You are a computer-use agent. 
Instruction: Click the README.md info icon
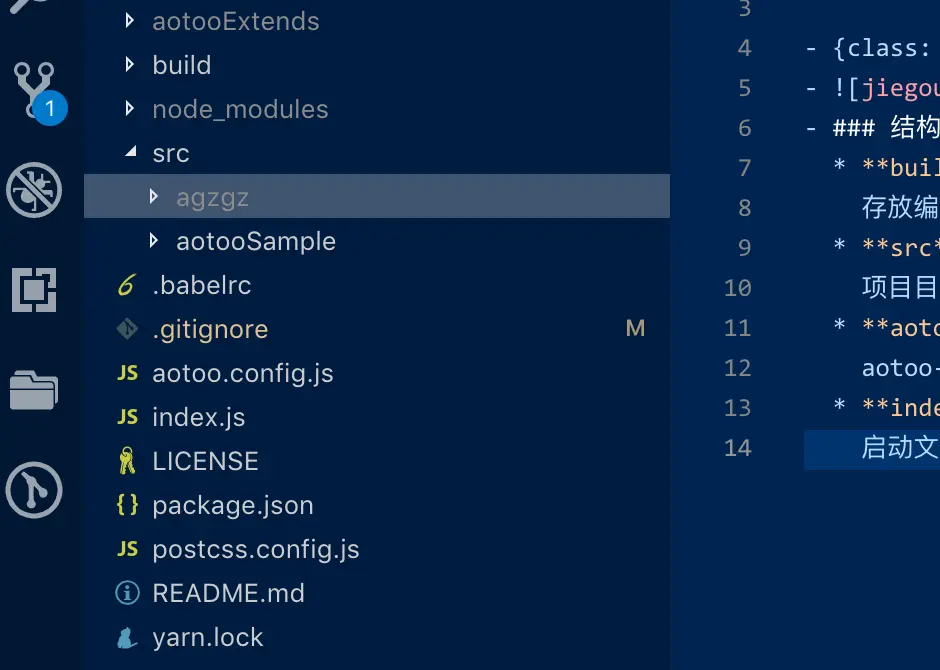pos(127,593)
